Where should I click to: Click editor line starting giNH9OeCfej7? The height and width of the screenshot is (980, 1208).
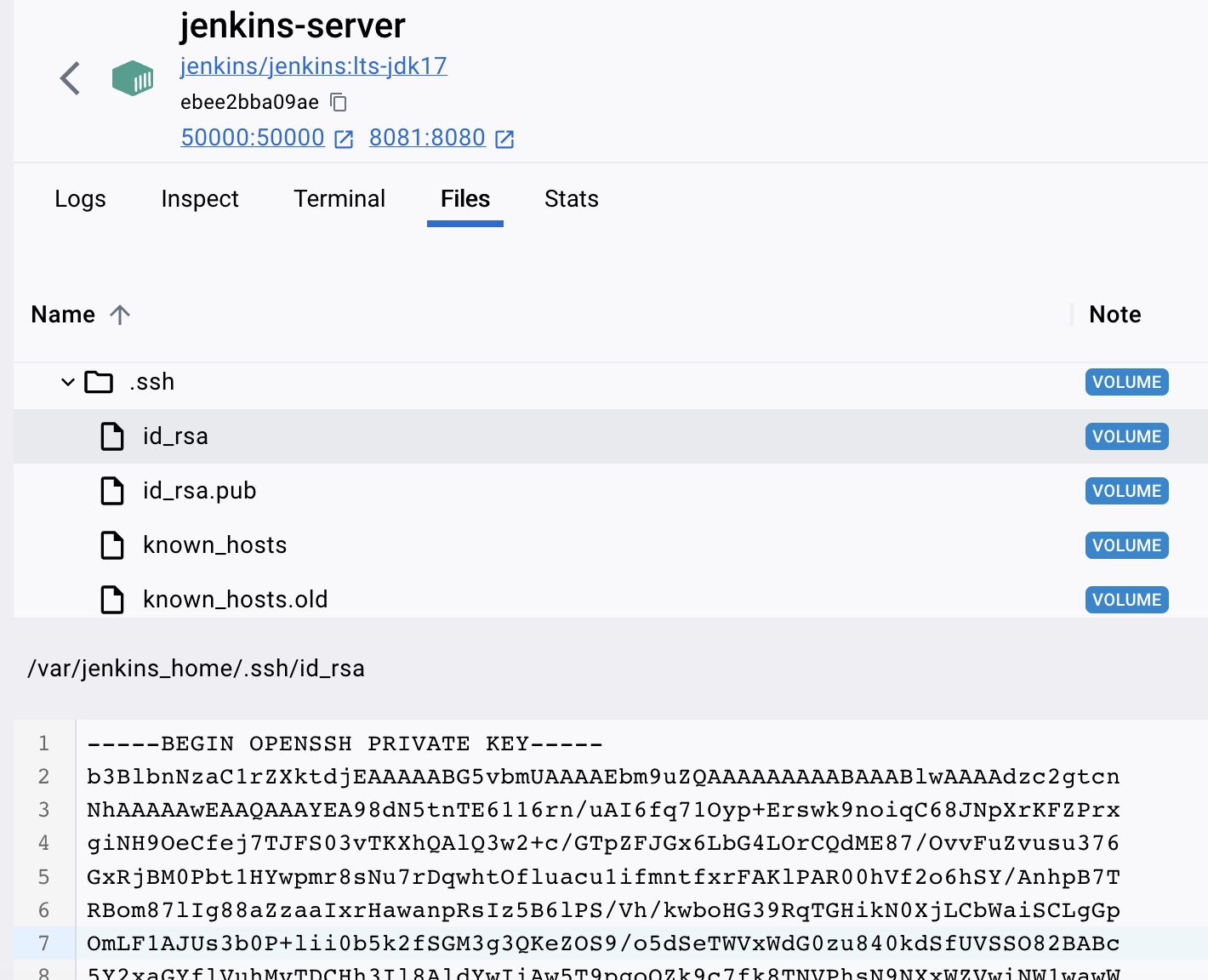[x=603, y=843]
